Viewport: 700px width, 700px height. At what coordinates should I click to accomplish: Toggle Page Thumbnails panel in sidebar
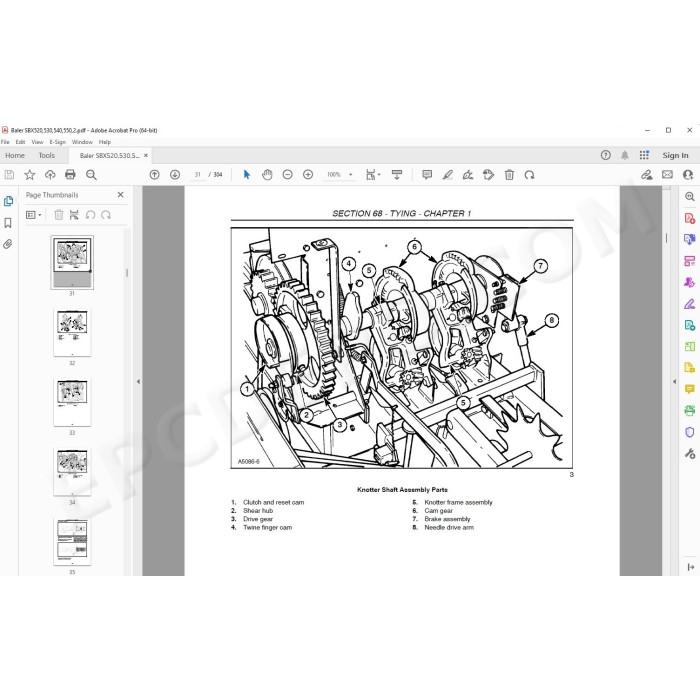tap(8, 201)
